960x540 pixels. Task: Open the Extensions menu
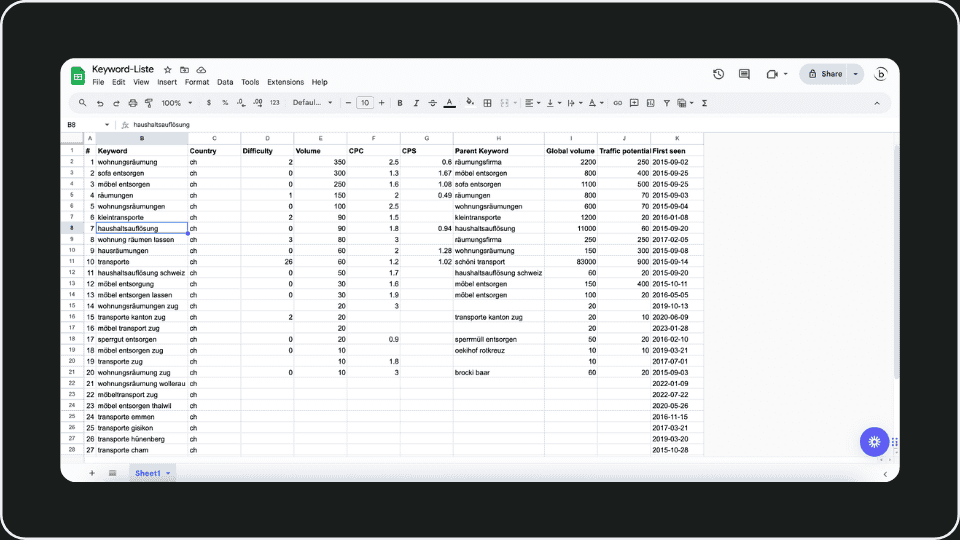pos(285,82)
